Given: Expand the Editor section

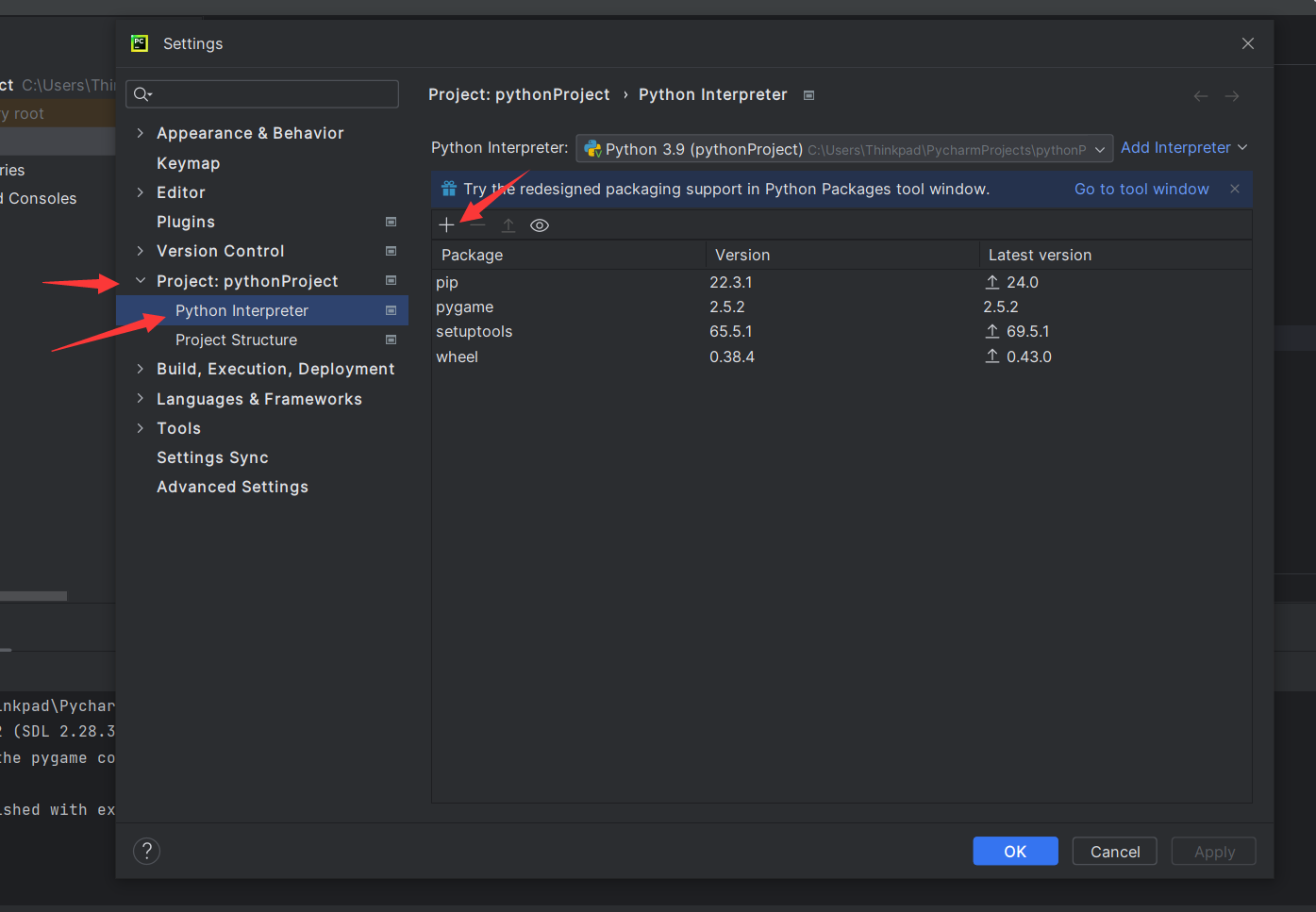Looking at the screenshot, I should tap(141, 192).
